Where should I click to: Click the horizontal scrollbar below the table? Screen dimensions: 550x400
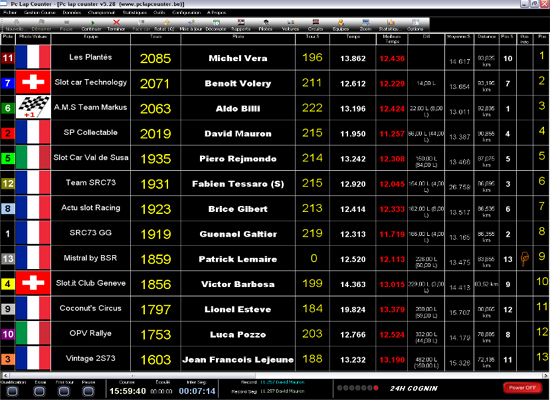pyautogui.click(x=275, y=375)
